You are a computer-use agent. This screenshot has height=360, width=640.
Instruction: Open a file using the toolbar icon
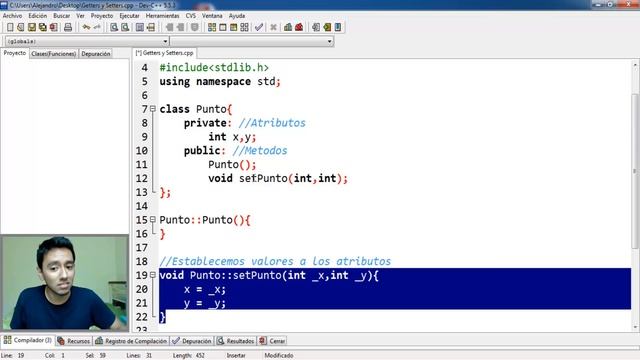click(x=21, y=27)
